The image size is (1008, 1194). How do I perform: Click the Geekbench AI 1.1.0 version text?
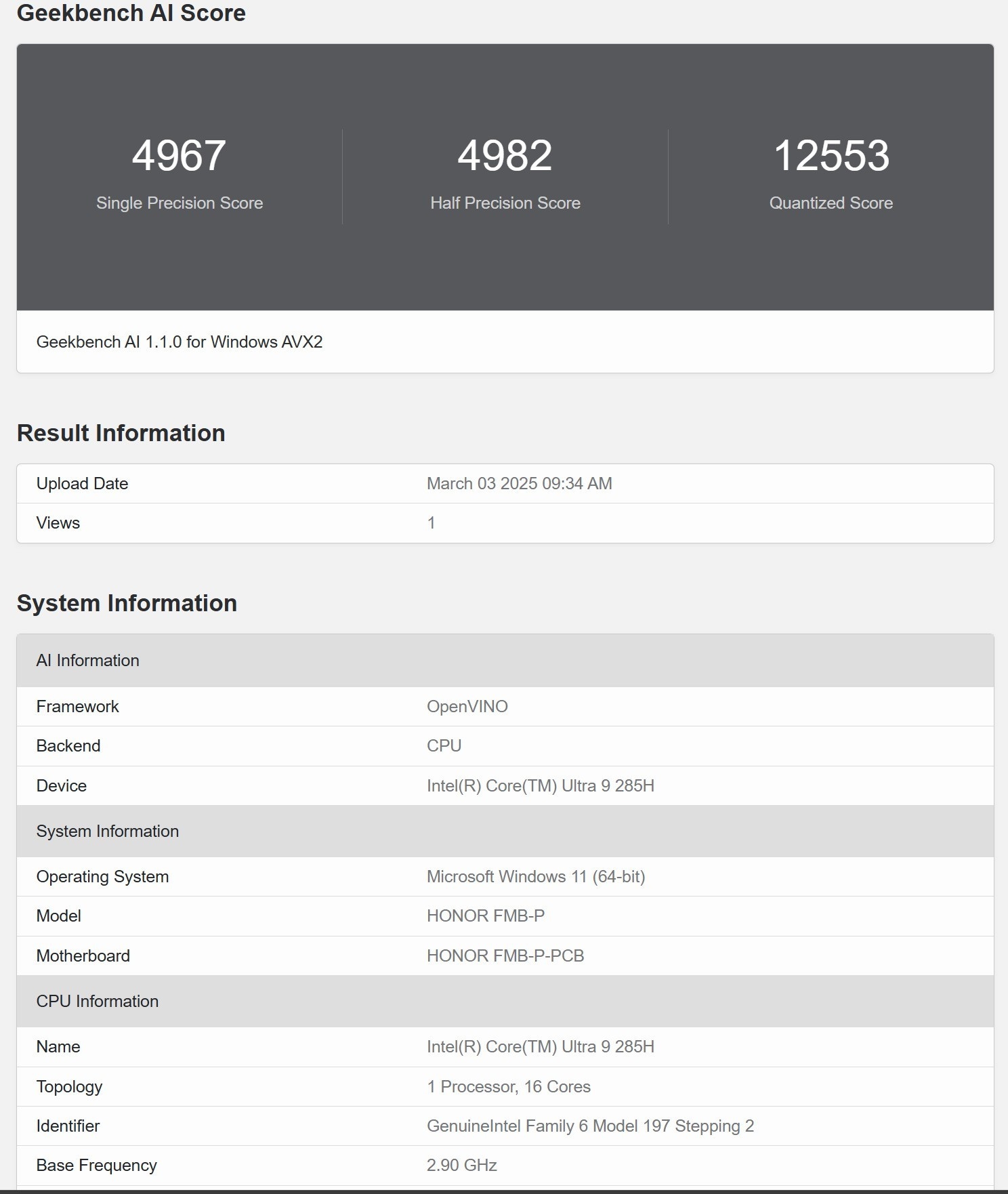(180, 342)
